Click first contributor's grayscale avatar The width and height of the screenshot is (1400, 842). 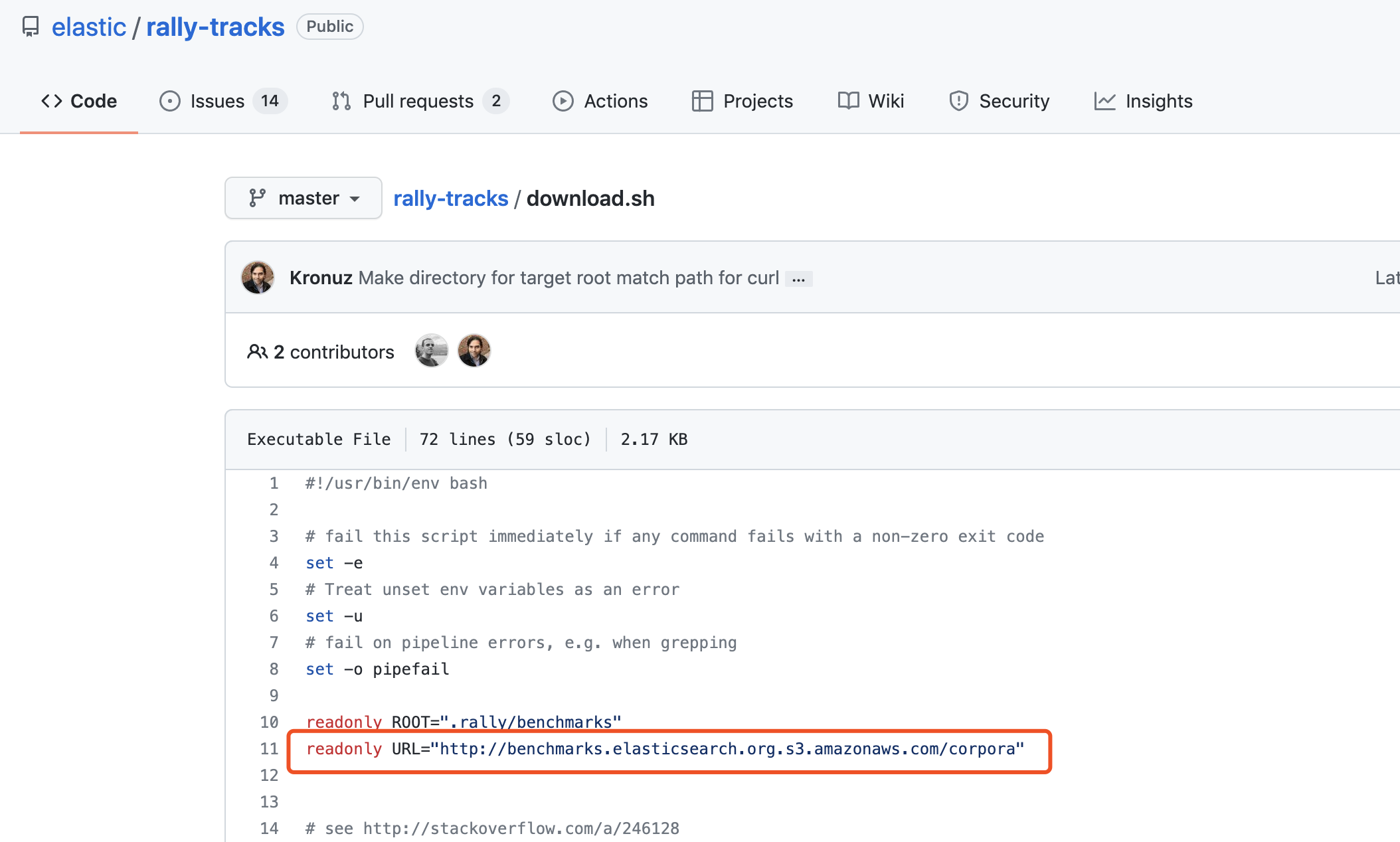pos(432,351)
